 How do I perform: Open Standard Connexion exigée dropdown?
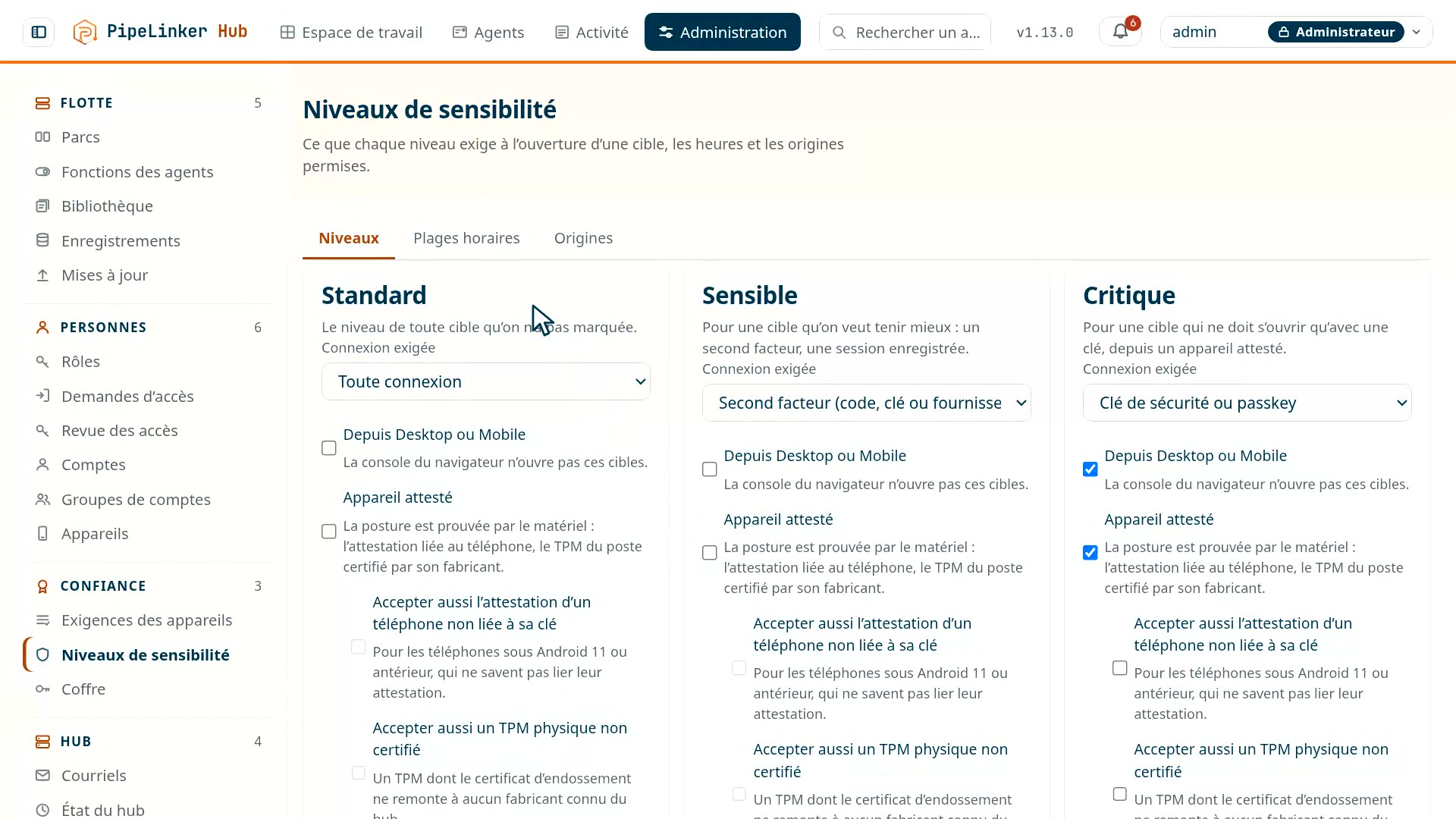click(486, 381)
